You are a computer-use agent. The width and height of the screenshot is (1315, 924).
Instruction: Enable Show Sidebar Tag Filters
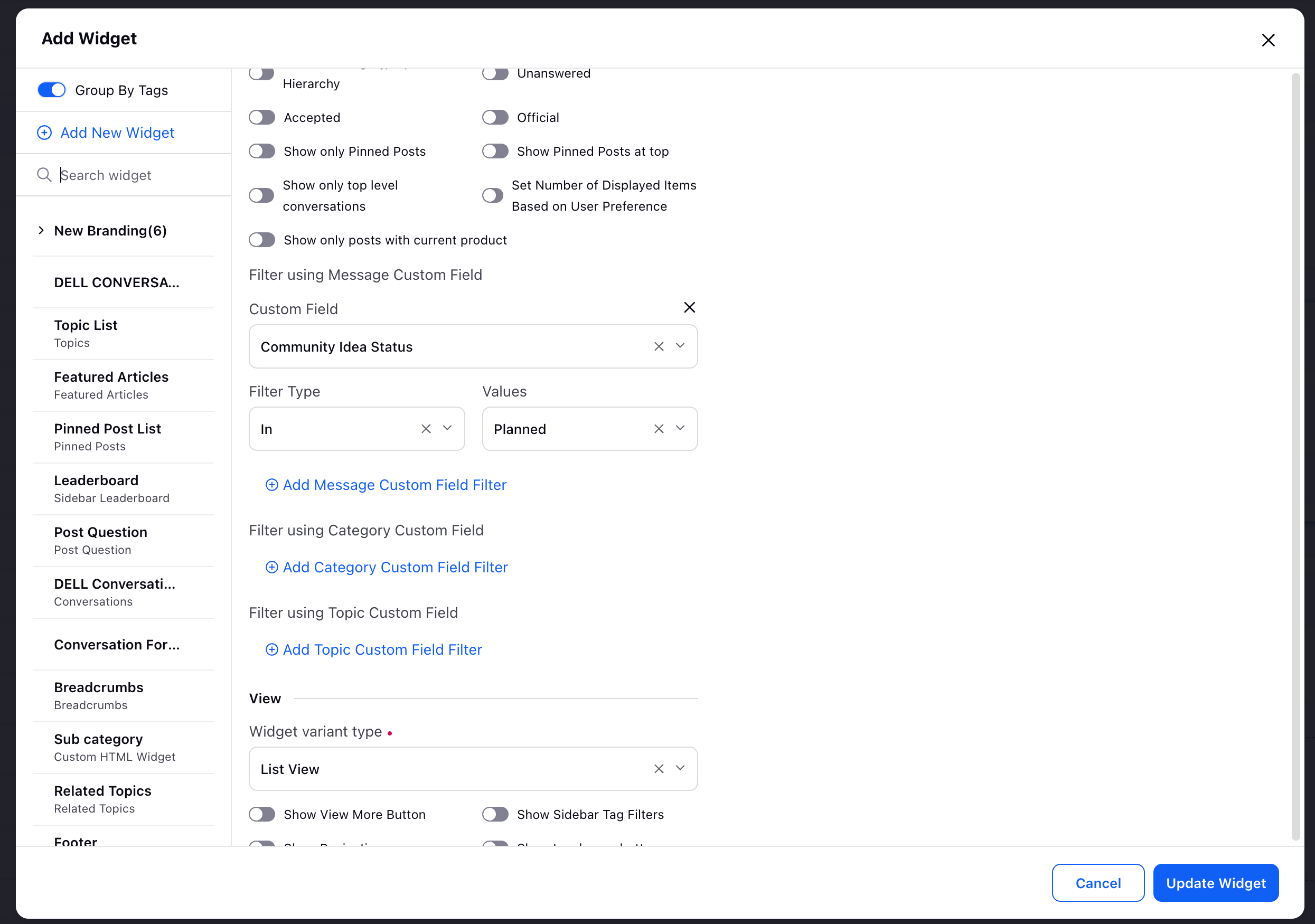[495, 814]
